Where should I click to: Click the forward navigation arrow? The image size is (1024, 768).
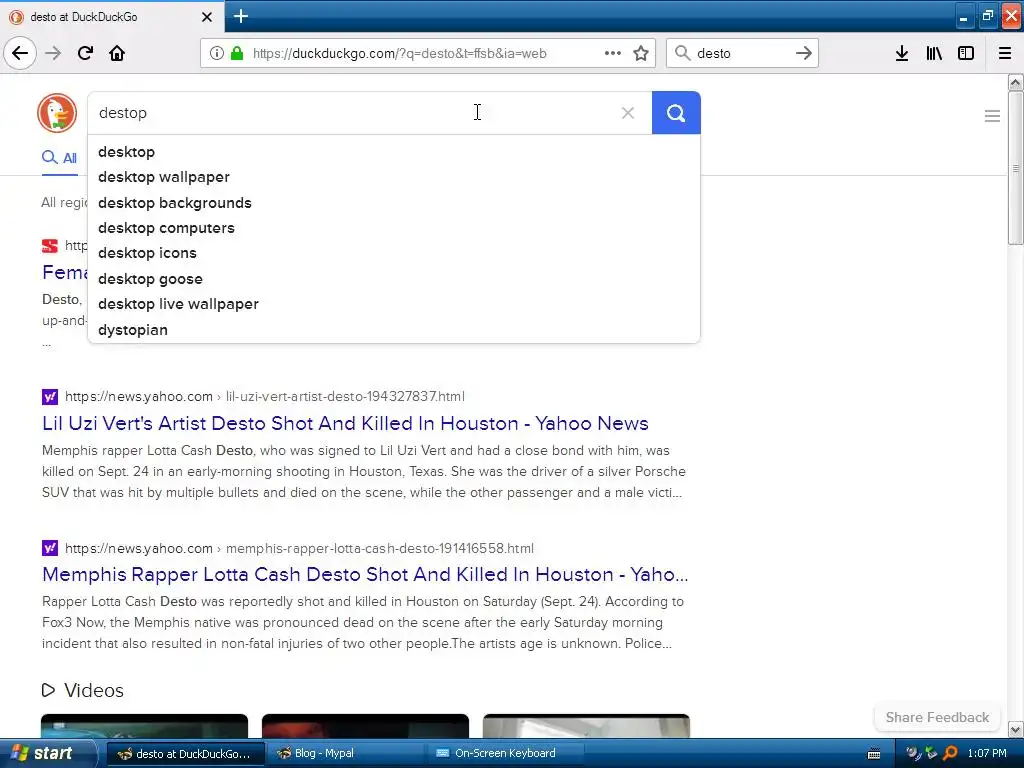[53, 53]
